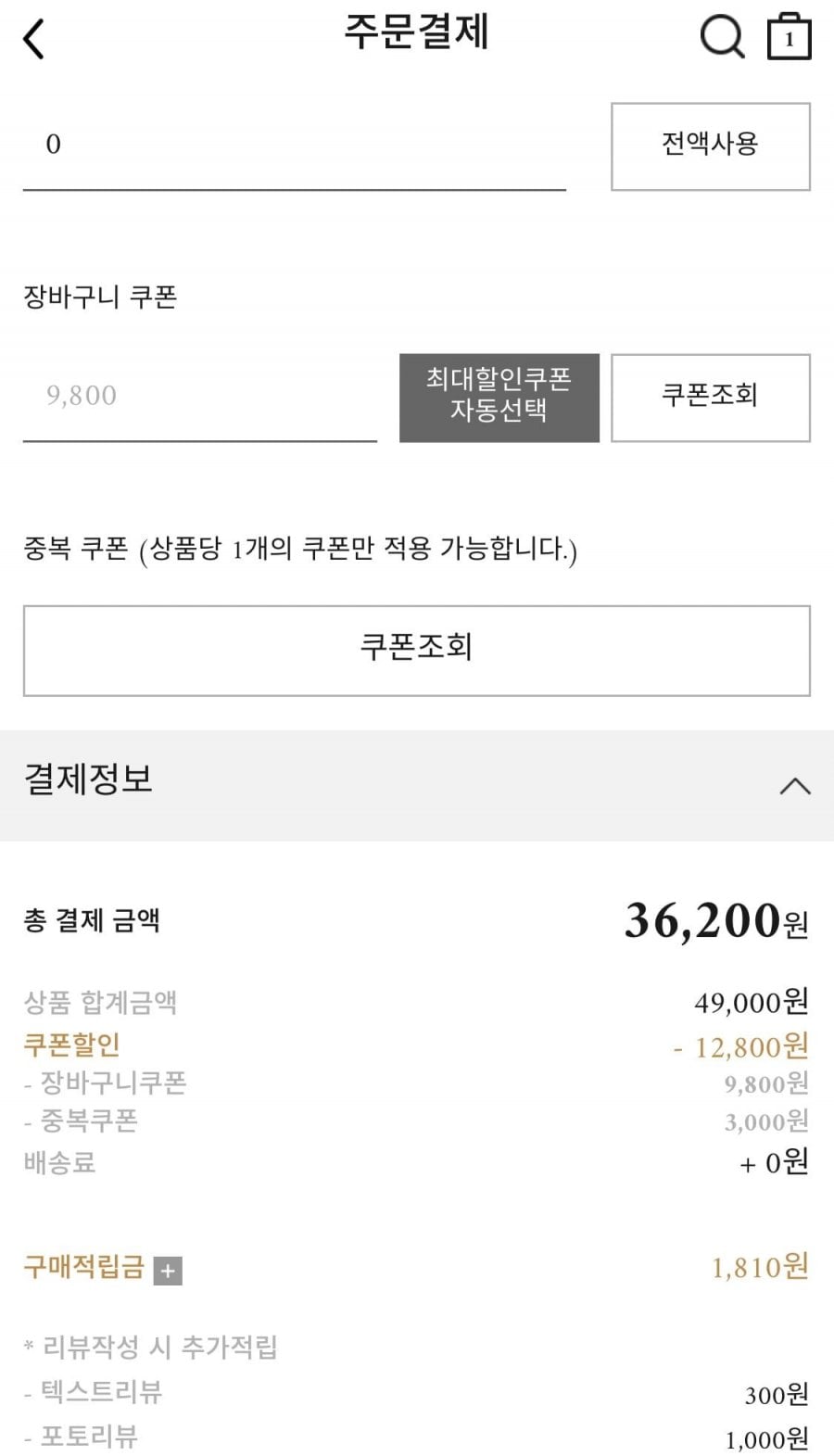Select the 쿠폰할인 label

tap(72, 1045)
